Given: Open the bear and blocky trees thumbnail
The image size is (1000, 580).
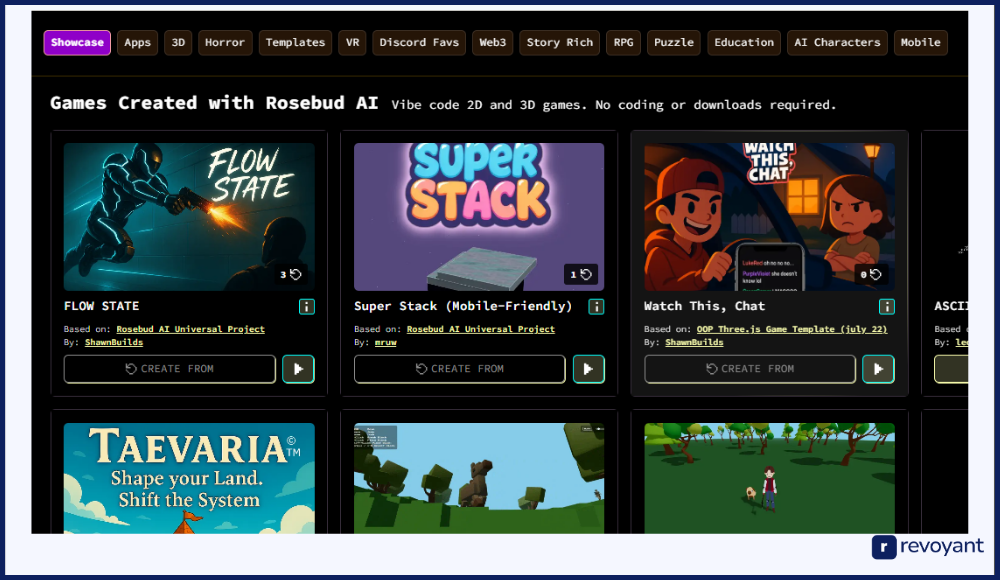Looking at the screenshot, I should coord(479,478).
